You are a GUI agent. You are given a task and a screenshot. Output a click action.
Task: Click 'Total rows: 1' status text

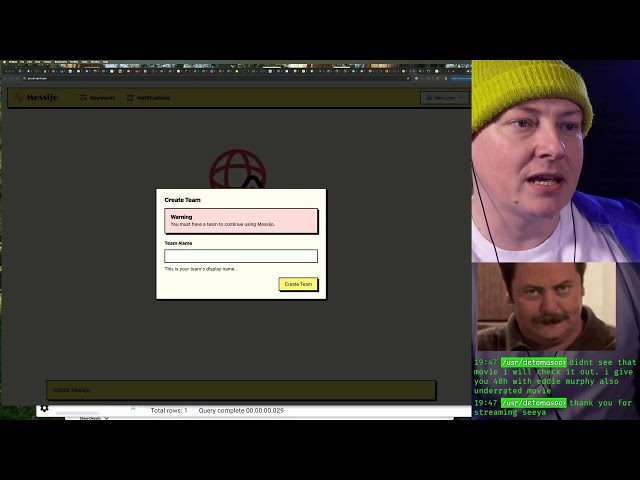[x=169, y=411]
